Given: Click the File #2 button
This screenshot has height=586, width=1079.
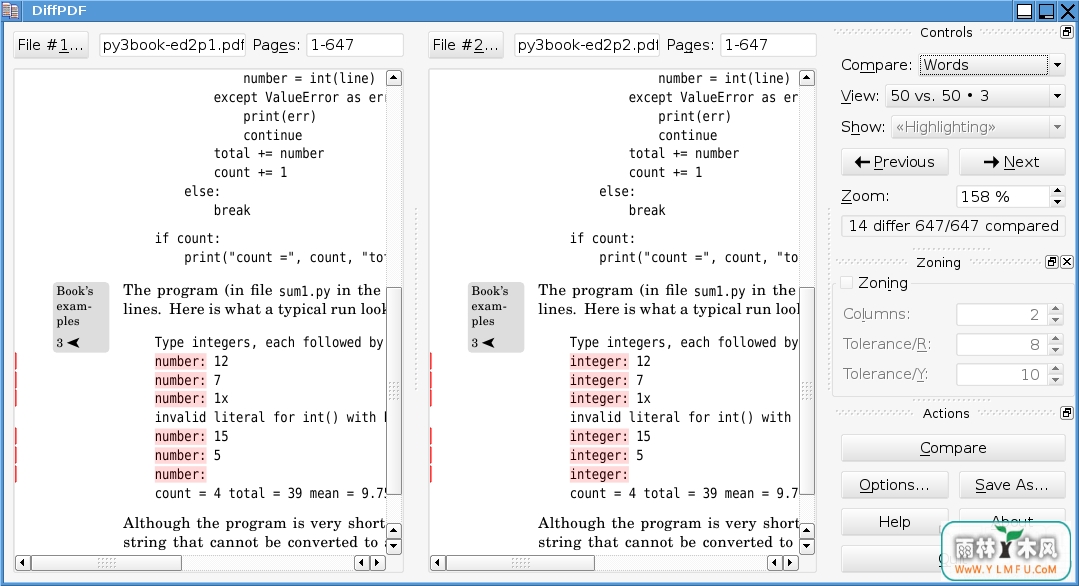Looking at the screenshot, I should pos(466,45).
